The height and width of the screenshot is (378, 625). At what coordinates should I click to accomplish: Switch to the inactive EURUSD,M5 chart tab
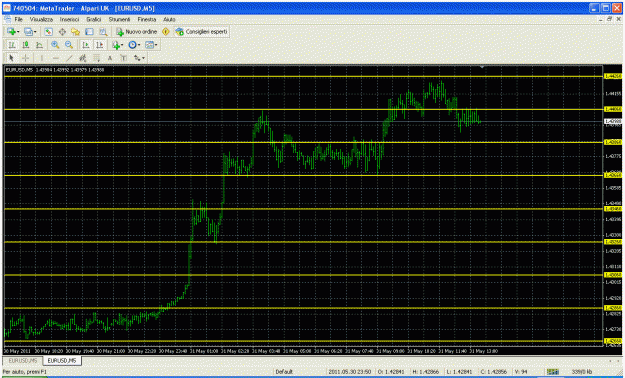tap(23, 360)
